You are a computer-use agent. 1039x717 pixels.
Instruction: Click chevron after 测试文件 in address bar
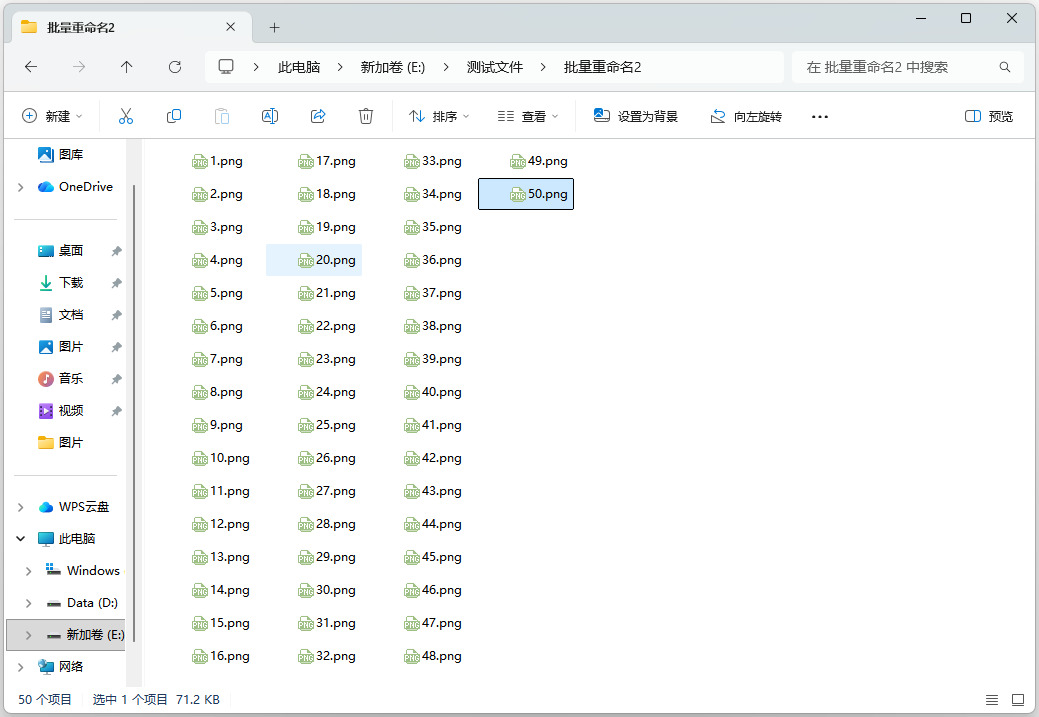click(543, 67)
